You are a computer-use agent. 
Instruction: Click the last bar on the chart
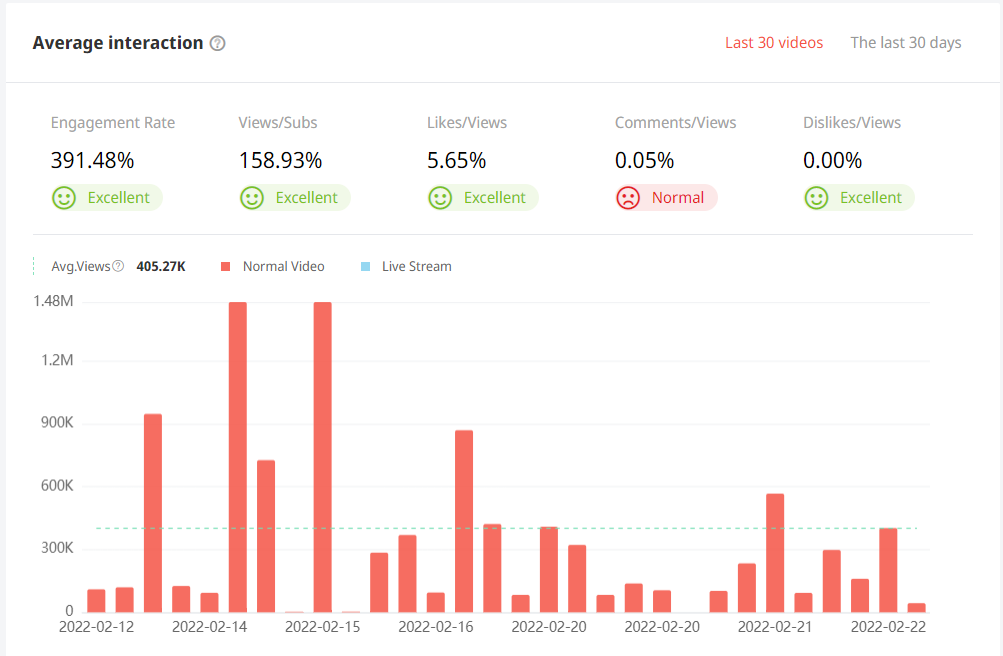click(x=916, y=607)
